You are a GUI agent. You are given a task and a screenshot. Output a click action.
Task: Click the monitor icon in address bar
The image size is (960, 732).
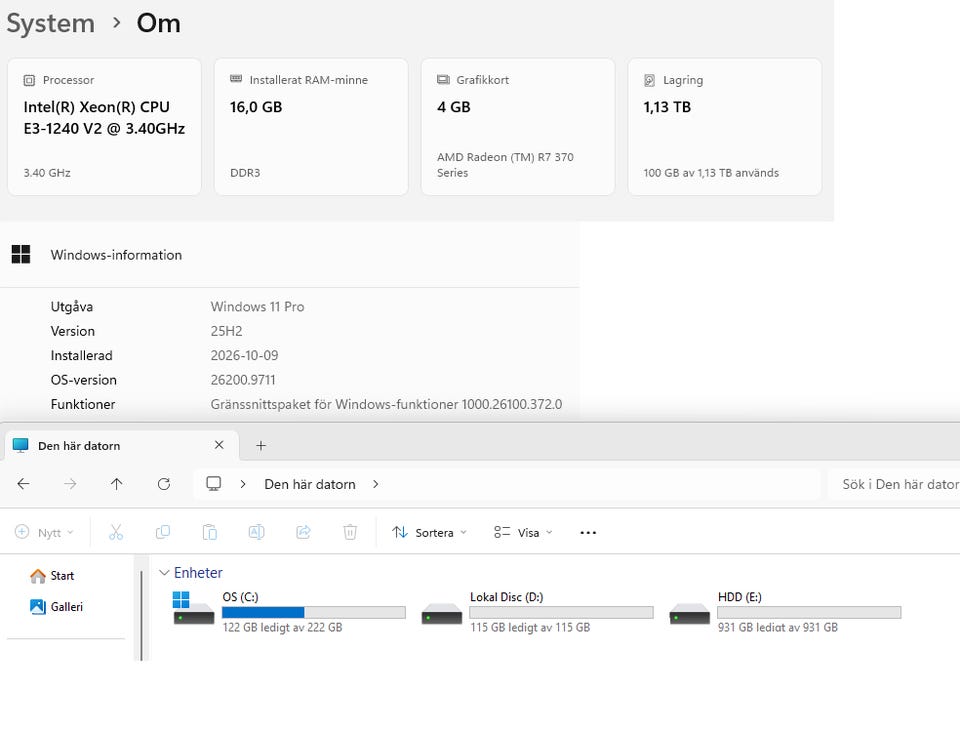click(x=214, y=484)
